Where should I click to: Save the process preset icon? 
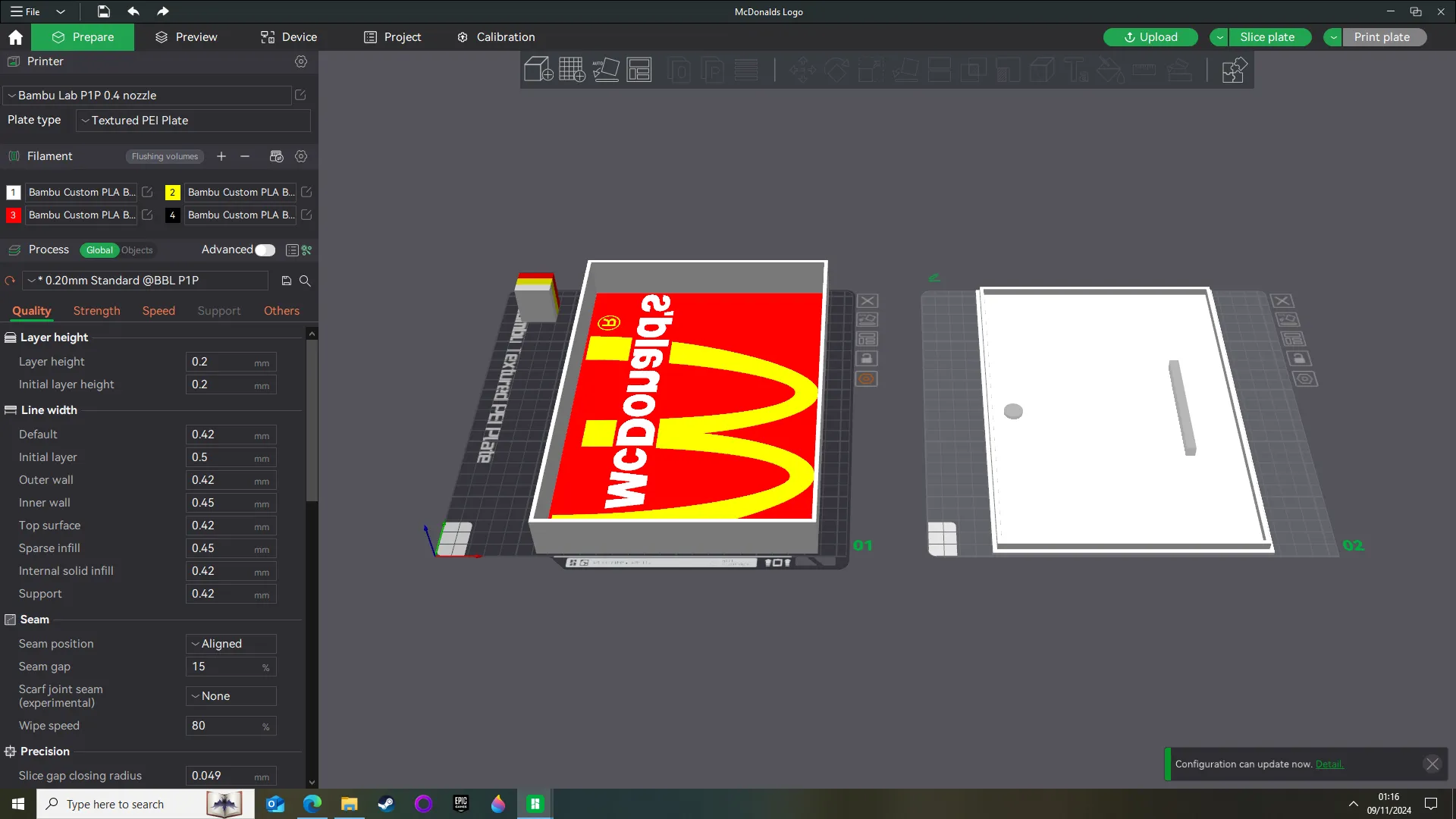(x=287, y=281)
